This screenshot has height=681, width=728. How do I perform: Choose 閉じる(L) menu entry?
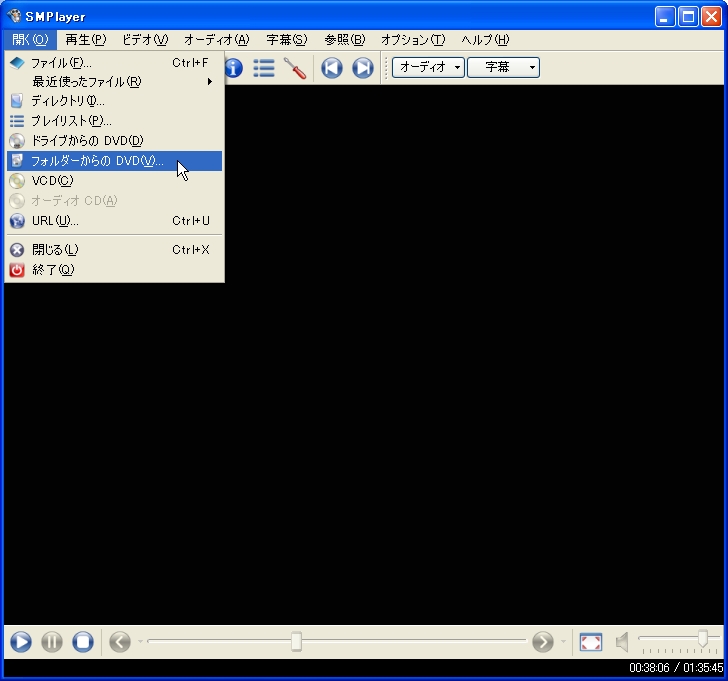[x=114, y=250]
